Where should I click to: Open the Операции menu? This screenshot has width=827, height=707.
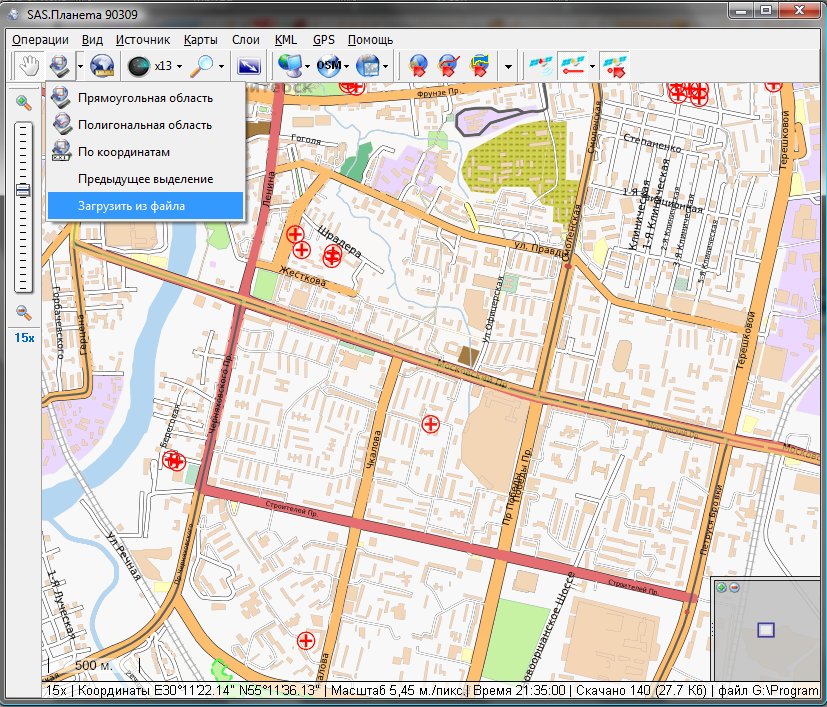40,40
